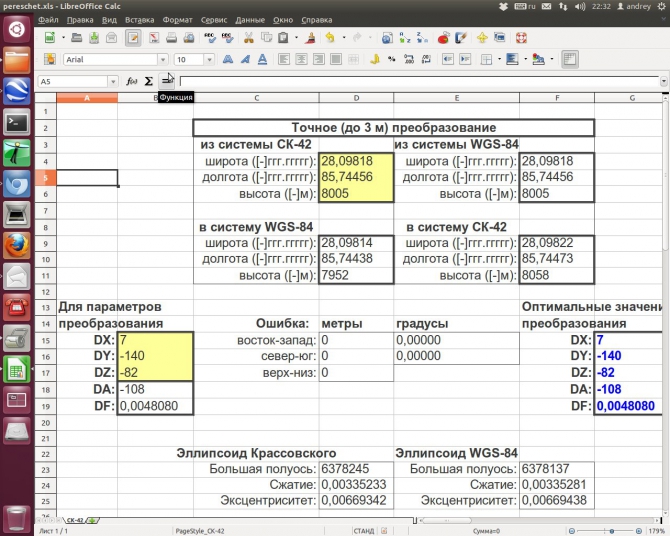The width and height of the screenshot is (670, 536).
Task: Toggle Edit File mode
Action: click(x=133, y=38)
